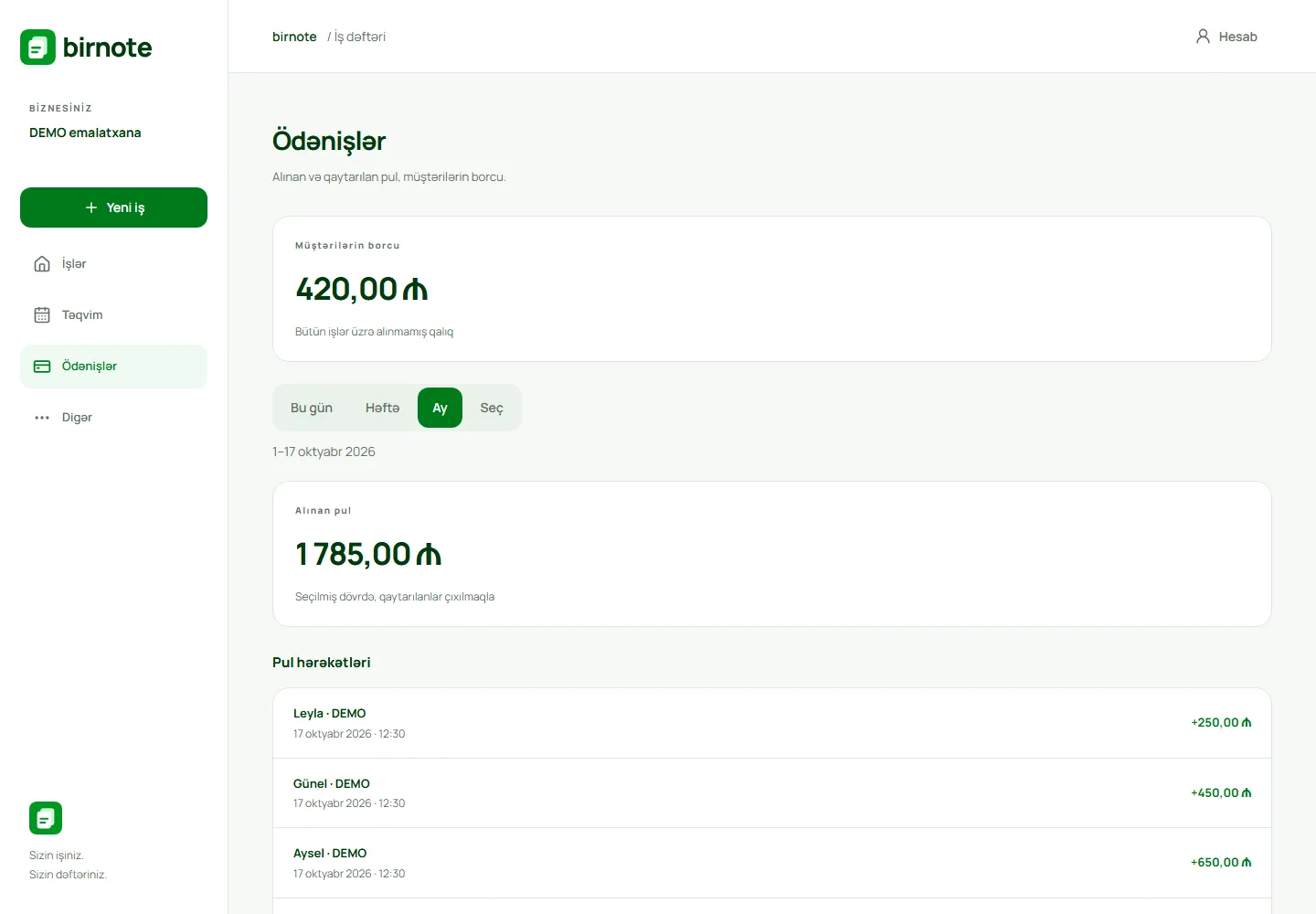Click the Yeni iş button

point(113,207)
